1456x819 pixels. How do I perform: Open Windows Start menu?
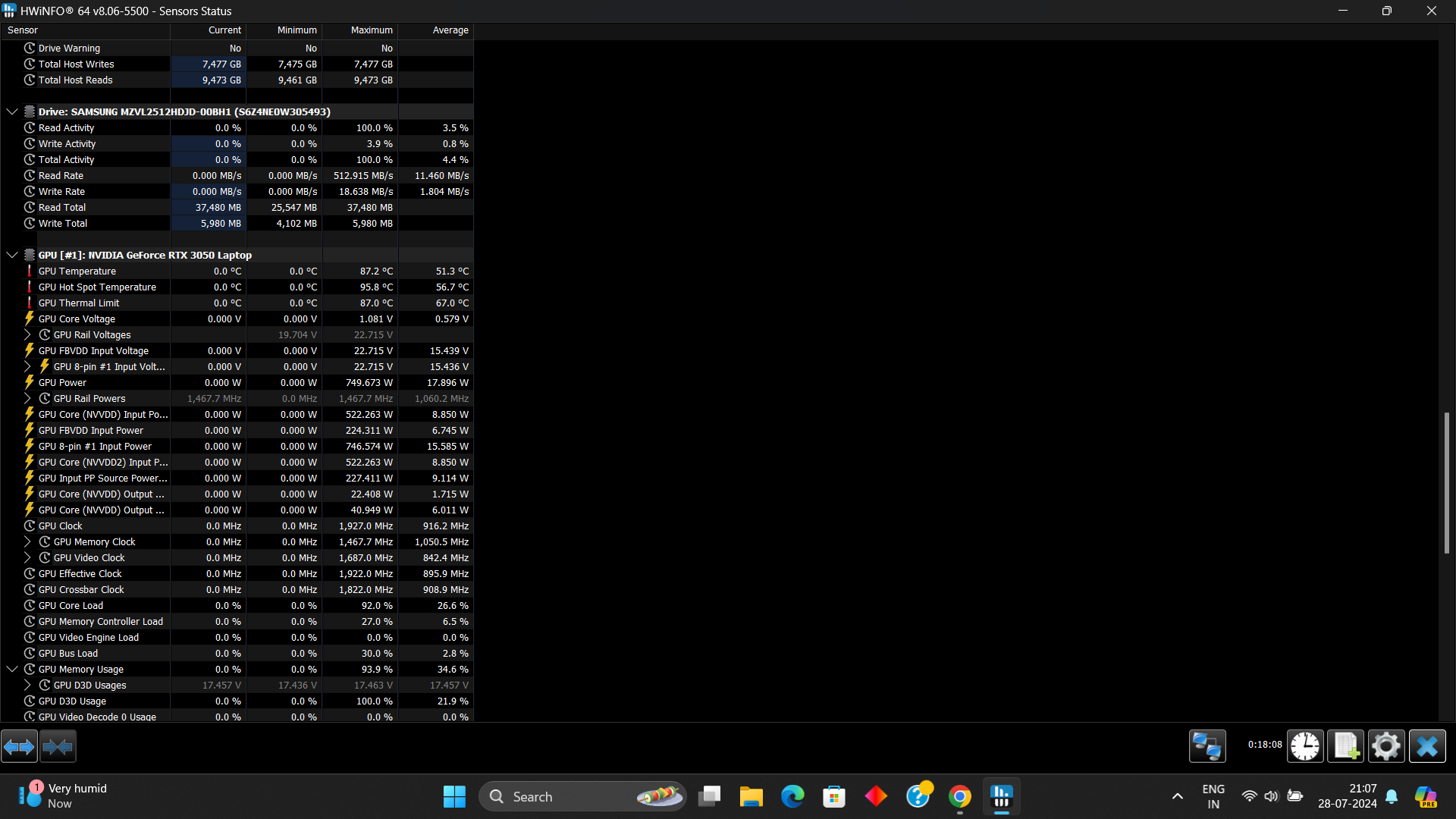click(454, 797)
